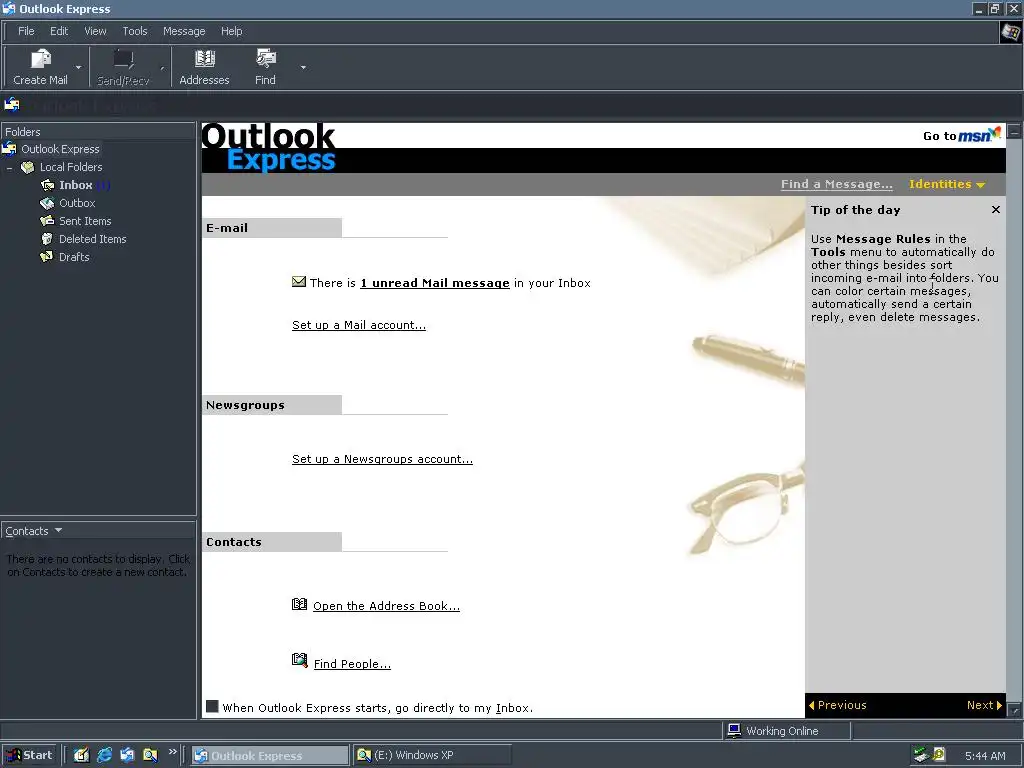Open the File menu

26,31
